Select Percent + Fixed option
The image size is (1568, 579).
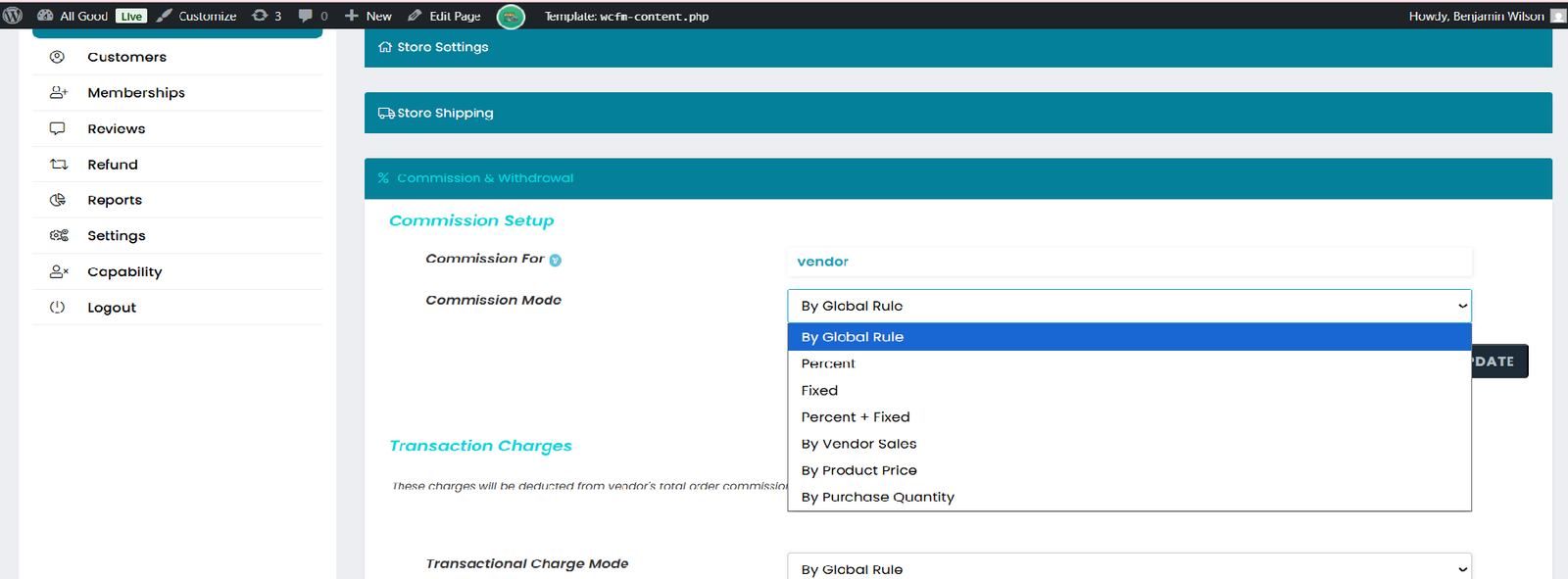point(855,417)
